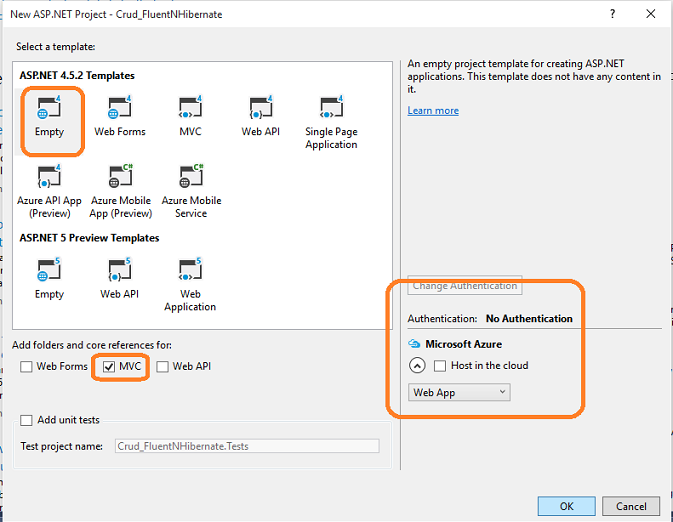Click the empty project template description text
Viewport: 673px width, 522px height.
[x=534, y=76]
